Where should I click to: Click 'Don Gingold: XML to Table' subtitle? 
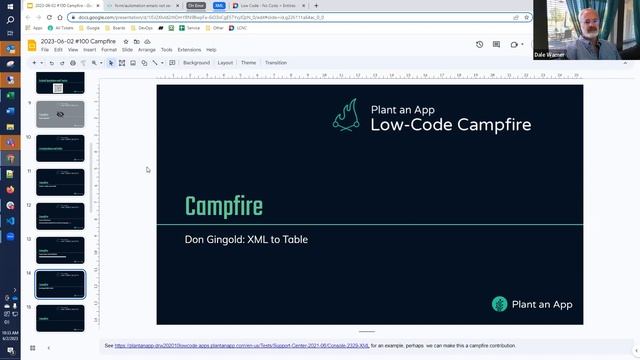[246, 240]
